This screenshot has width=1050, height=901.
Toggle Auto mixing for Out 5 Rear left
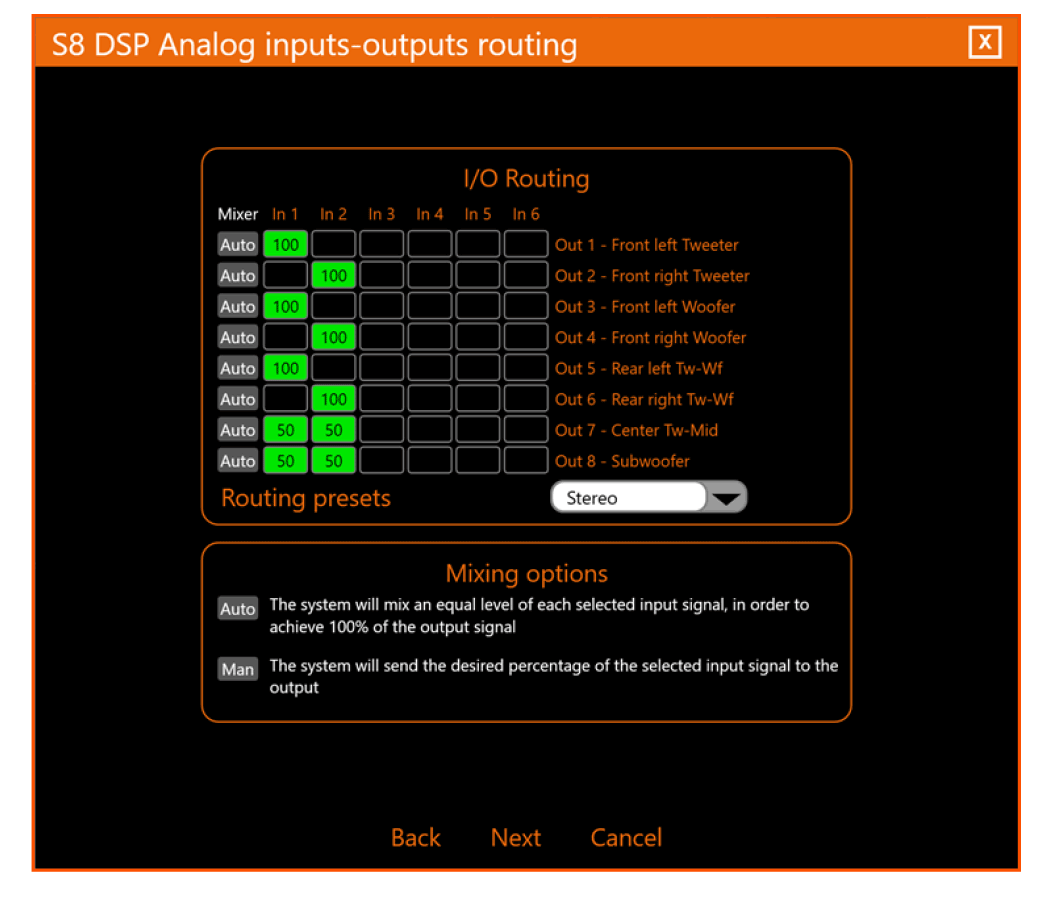point(237,368)
